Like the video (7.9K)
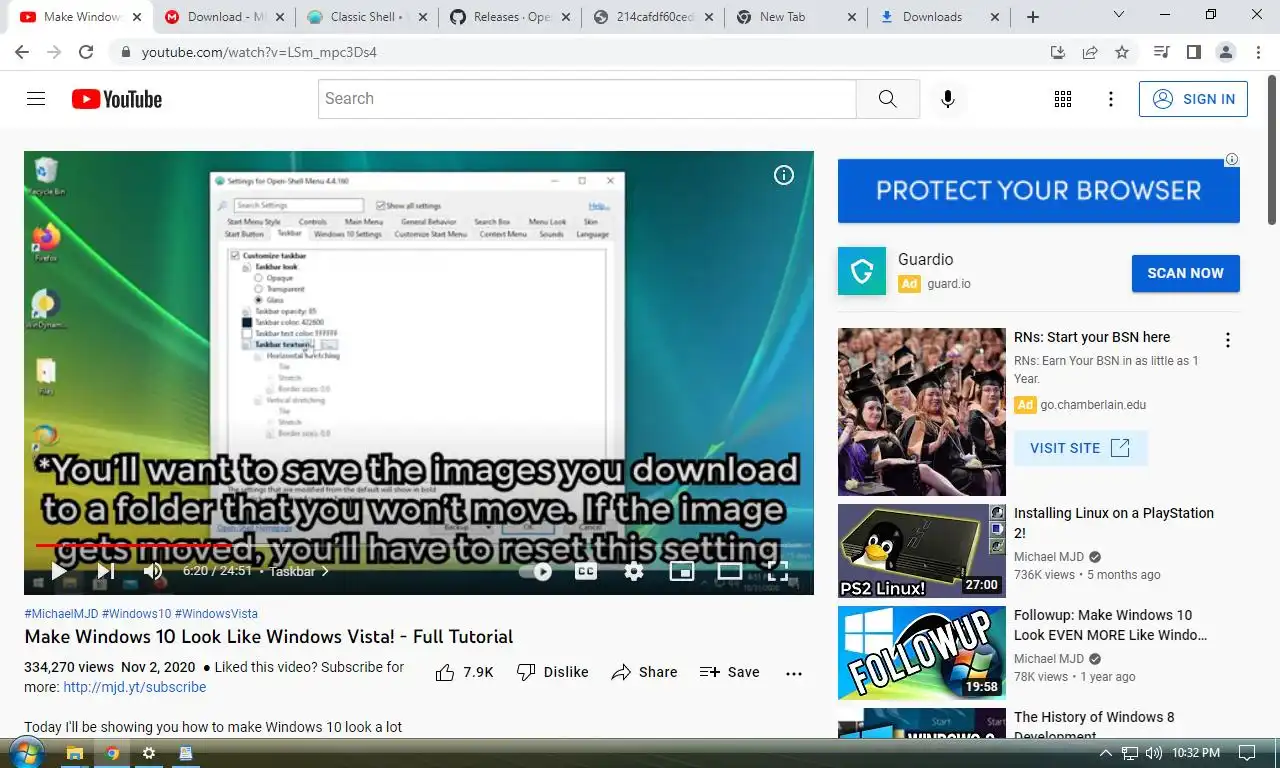 point(464,672)
